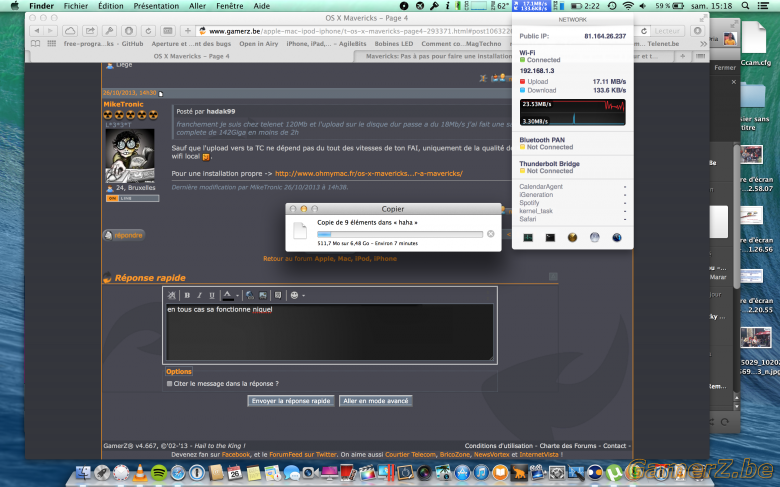Launch Spotify from the Dock
Screen dimensions: 780x487
(159, 473)
